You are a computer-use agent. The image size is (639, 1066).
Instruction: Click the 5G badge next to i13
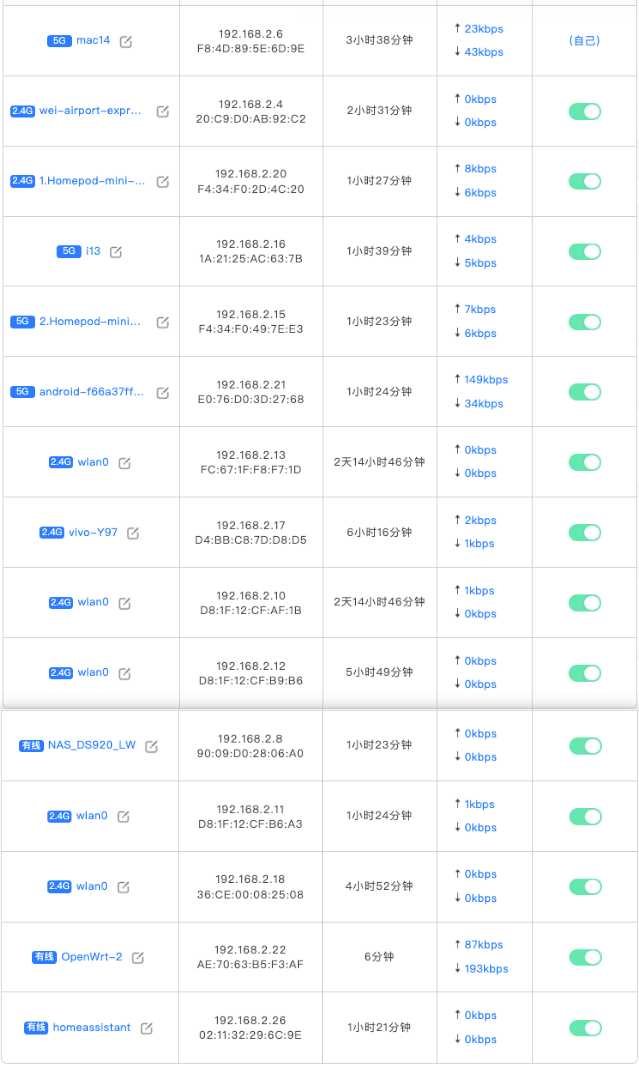[x=68, y=252]
